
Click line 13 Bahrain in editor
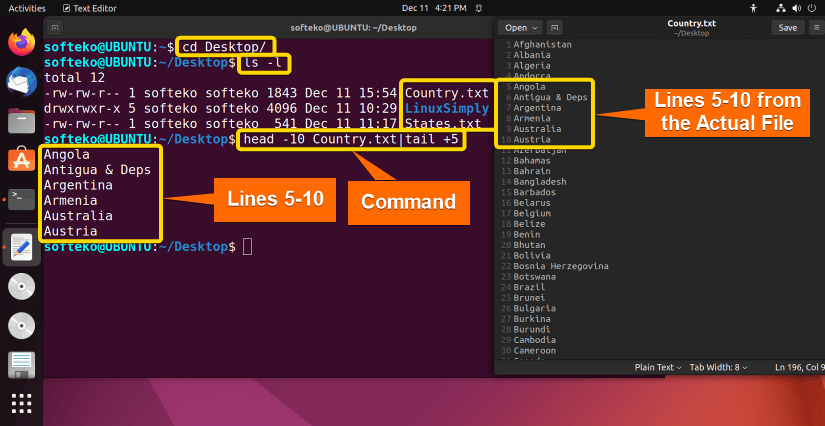tap(532, 171)
